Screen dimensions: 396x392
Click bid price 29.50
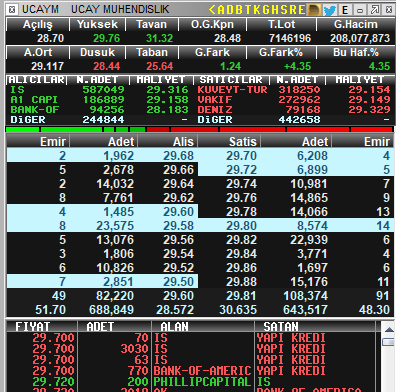click(178, 282)
